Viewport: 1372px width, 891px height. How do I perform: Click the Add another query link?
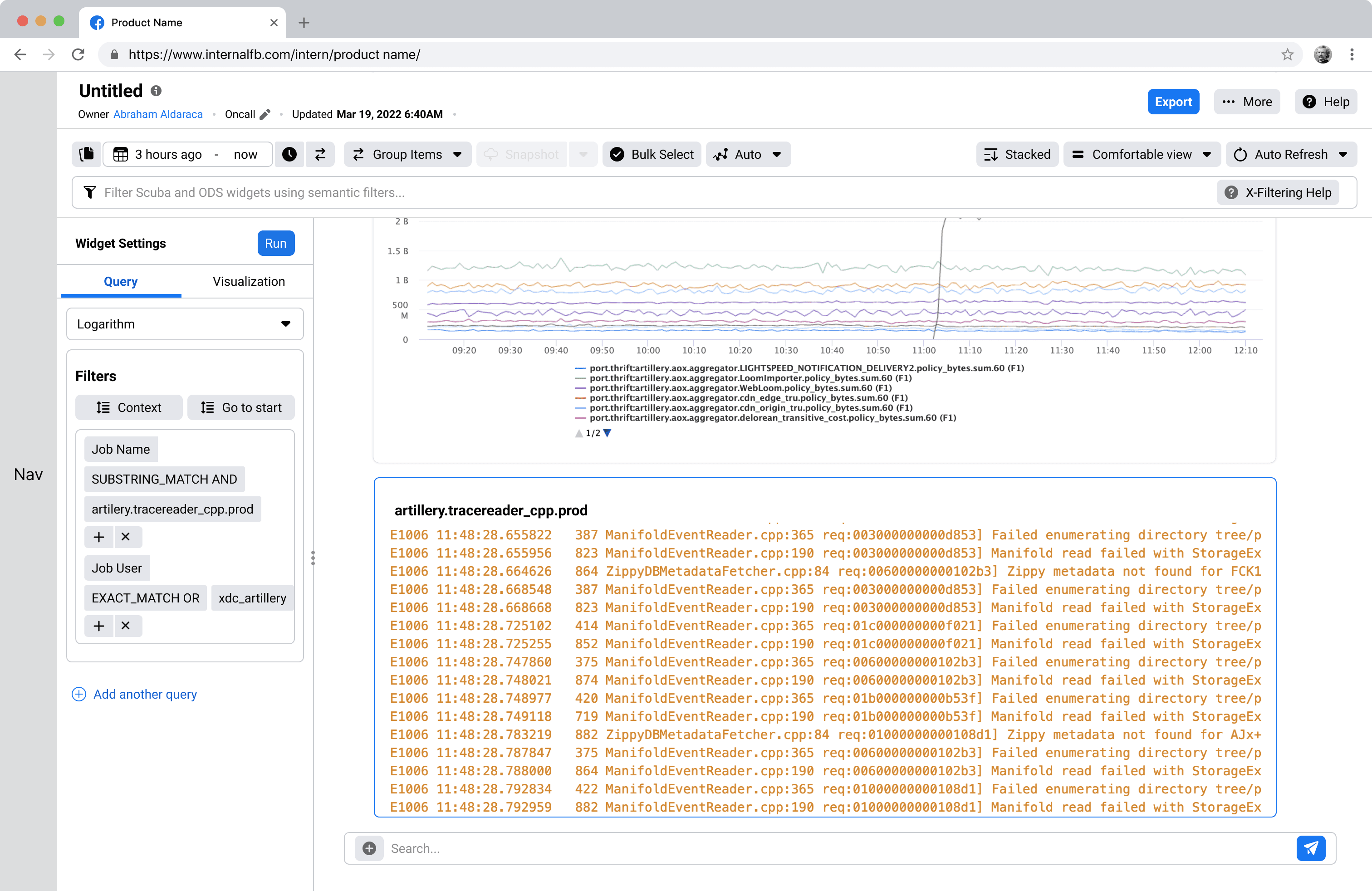(x=145, y=694)
